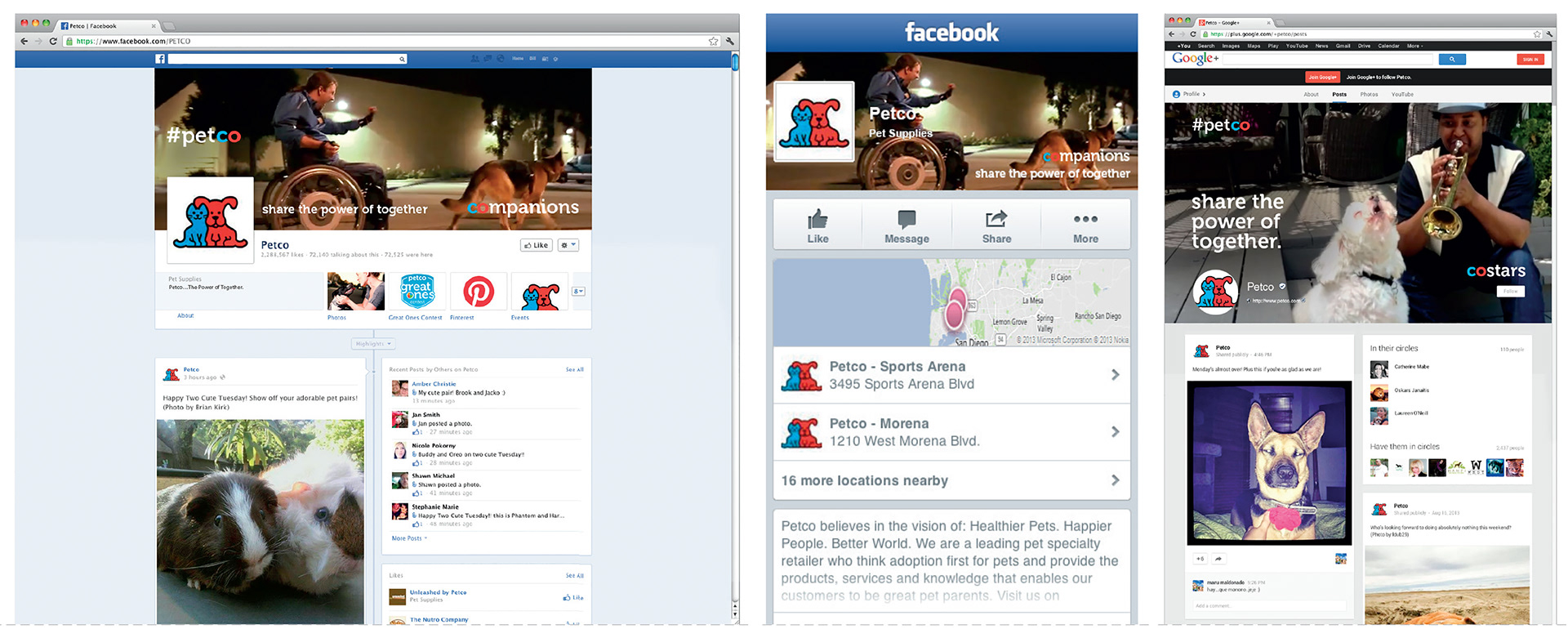1568x638 pixels.
Task: Open the Petco - Morena location chevron
Action: 1116,432
